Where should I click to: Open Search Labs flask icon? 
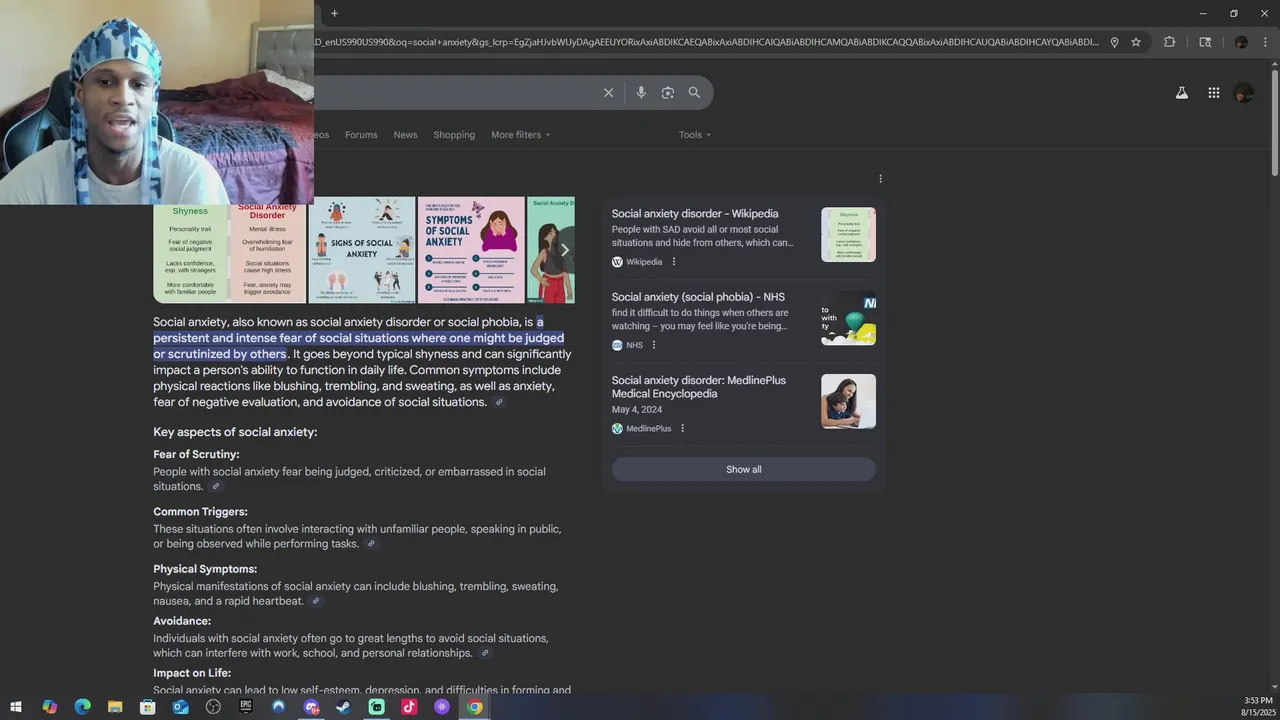(1181, 93)
